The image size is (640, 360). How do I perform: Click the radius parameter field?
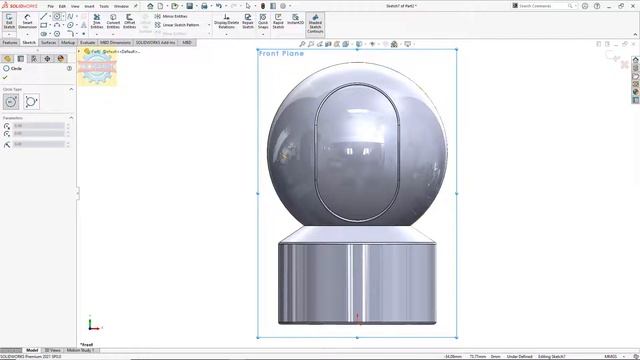[x=39, y=144]
